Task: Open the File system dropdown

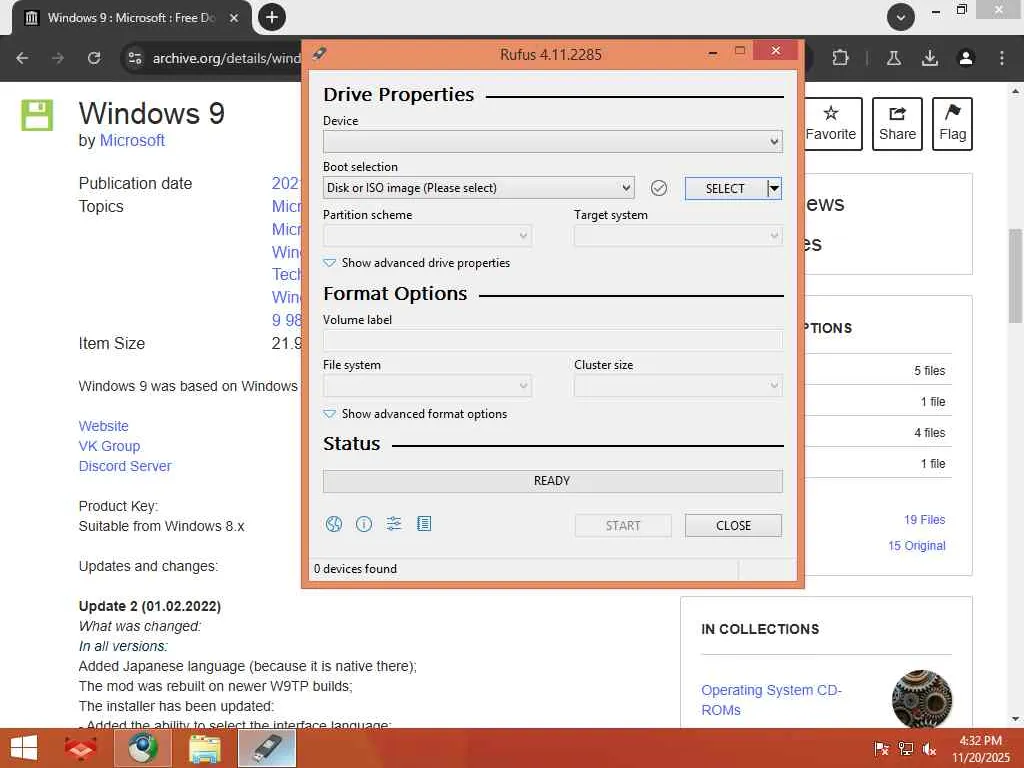Action: coord(428,386)
